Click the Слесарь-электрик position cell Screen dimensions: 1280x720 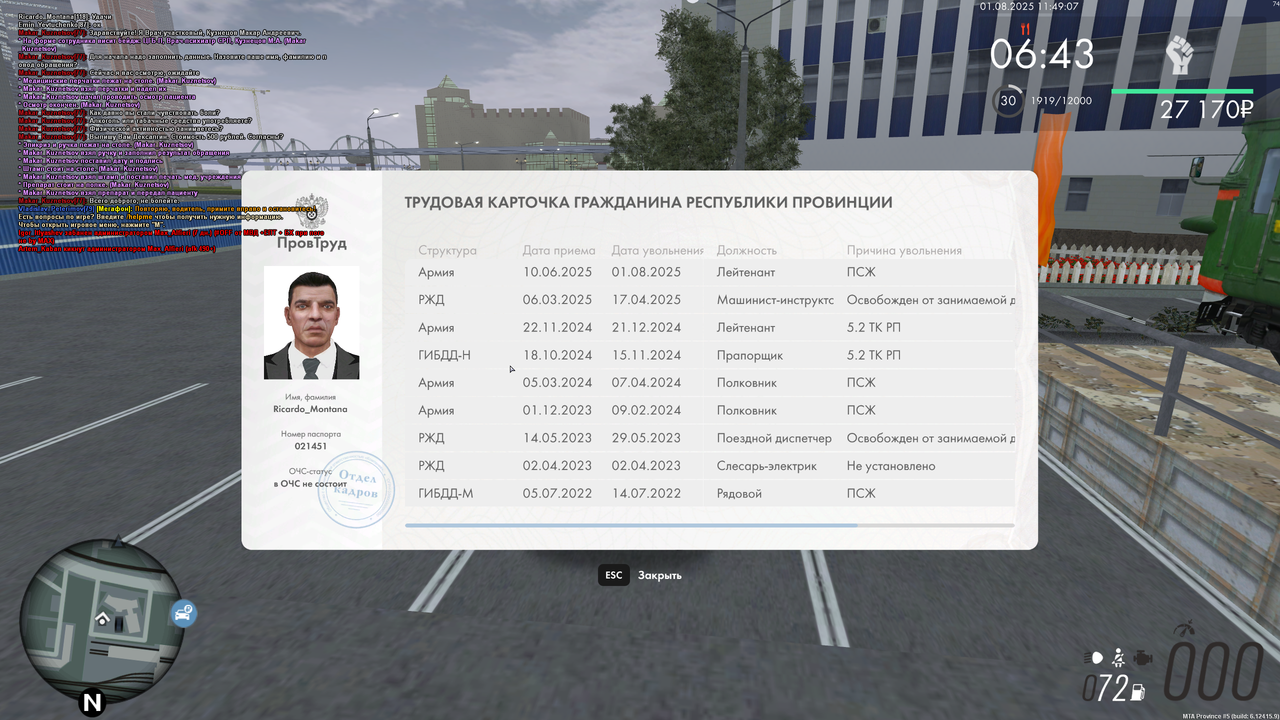[767, 466]
